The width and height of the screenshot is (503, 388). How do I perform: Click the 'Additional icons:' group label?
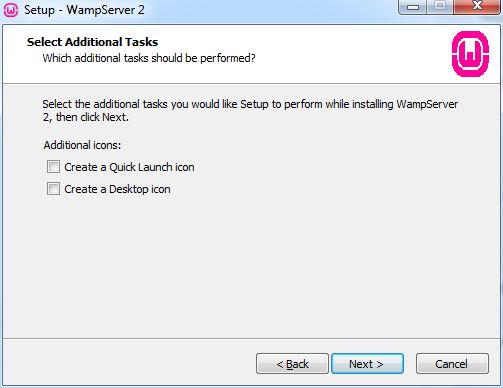tap(82, 145)
